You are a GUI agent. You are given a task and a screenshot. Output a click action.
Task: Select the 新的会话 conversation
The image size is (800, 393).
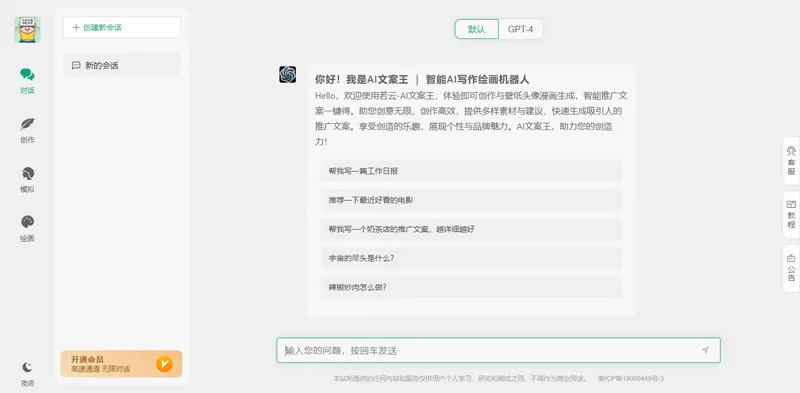tap(122, 65)
